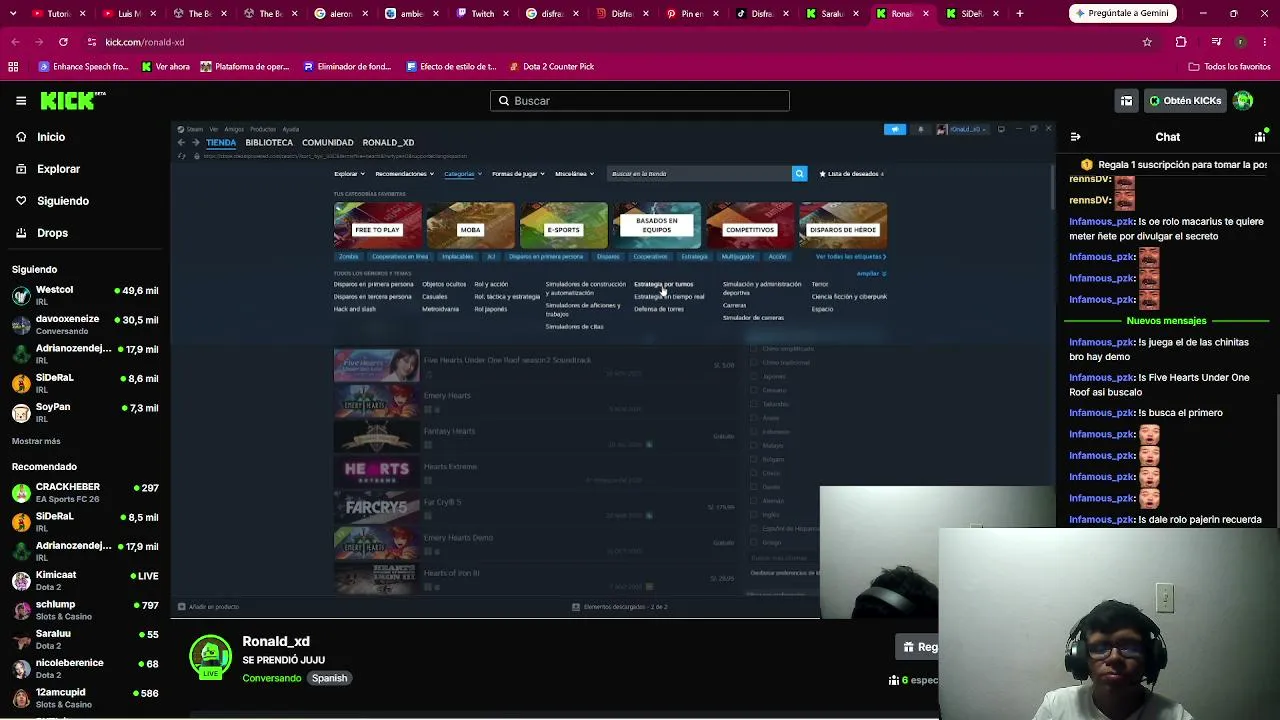Expand the Recomendaciones dropdown in Steam
This screenshot has height=720, width=1280.
pos(404,174)
